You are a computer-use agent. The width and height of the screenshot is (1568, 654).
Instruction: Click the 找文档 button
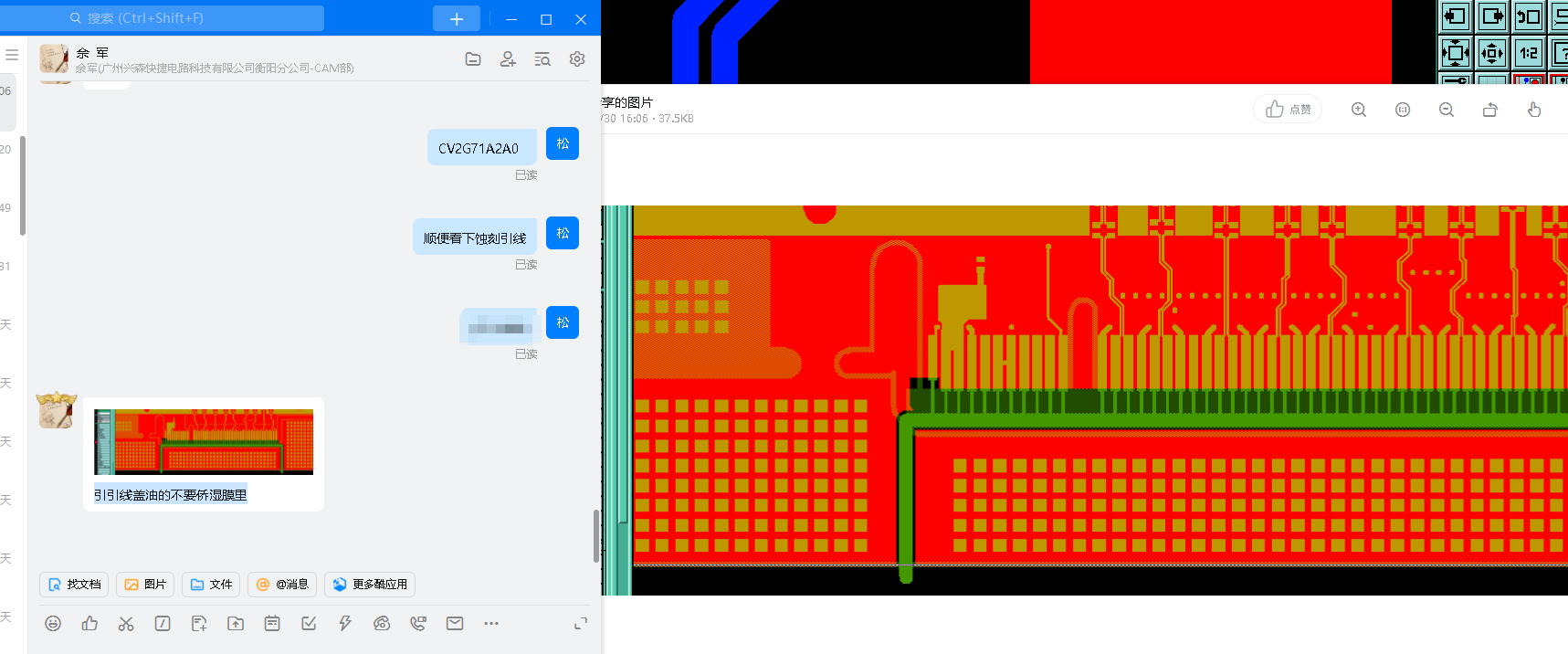[x=74, y=585]
